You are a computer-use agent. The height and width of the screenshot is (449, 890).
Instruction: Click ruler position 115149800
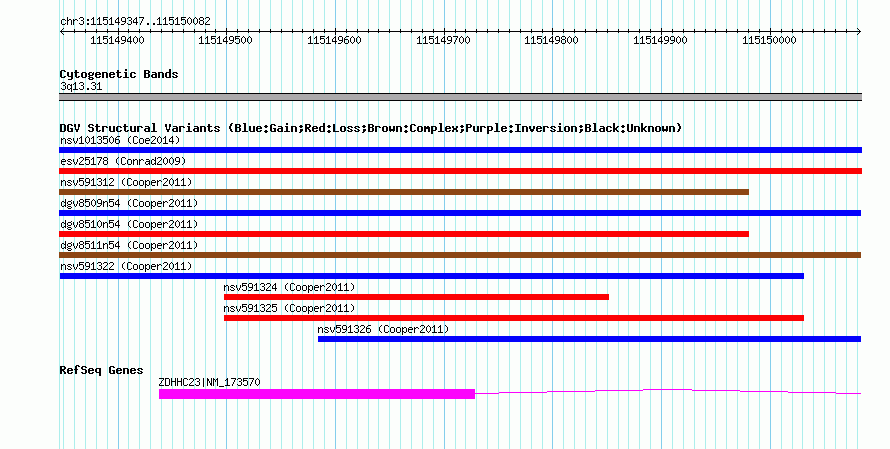552,40
